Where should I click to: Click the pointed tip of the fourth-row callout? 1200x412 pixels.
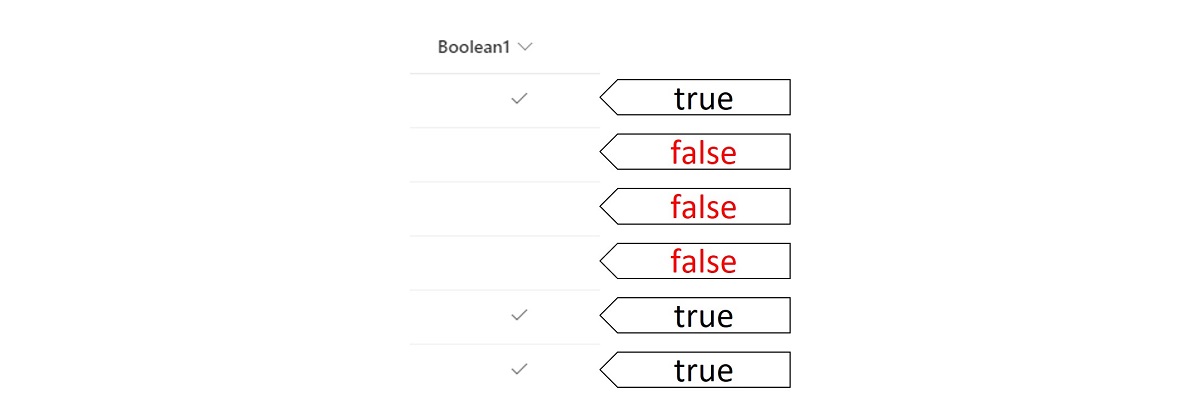click(x=603, y=261)
